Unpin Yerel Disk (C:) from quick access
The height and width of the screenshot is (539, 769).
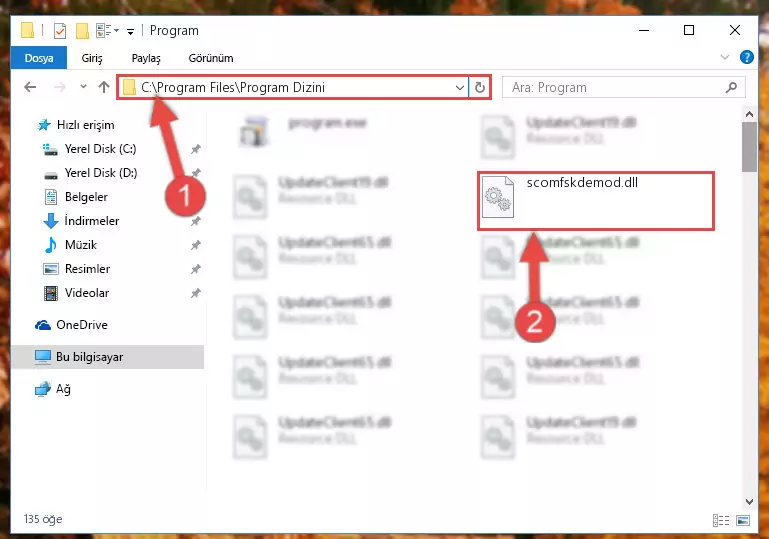[196, 149]
